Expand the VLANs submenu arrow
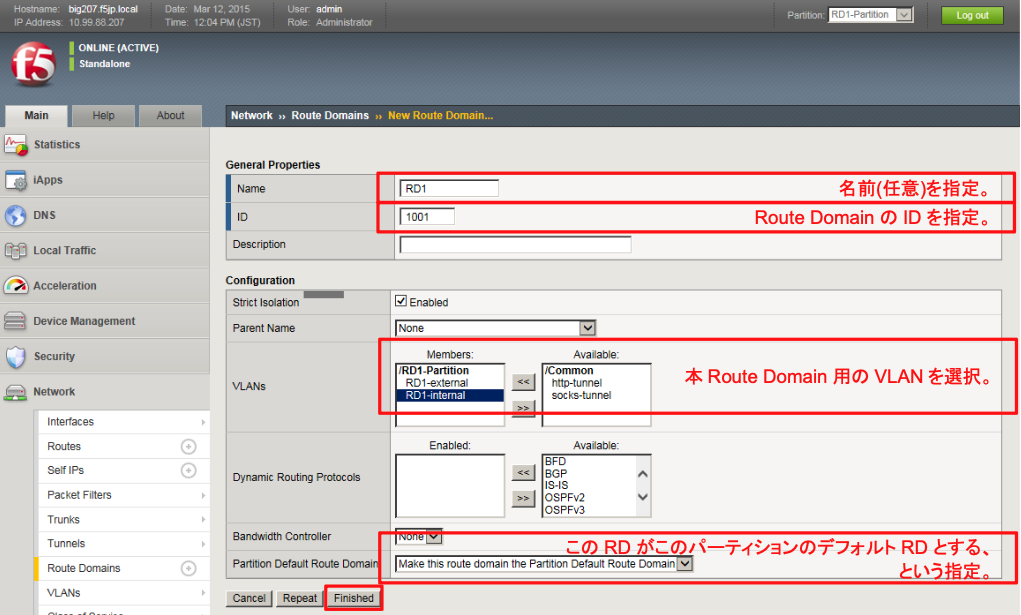 (x=203, y=593)
